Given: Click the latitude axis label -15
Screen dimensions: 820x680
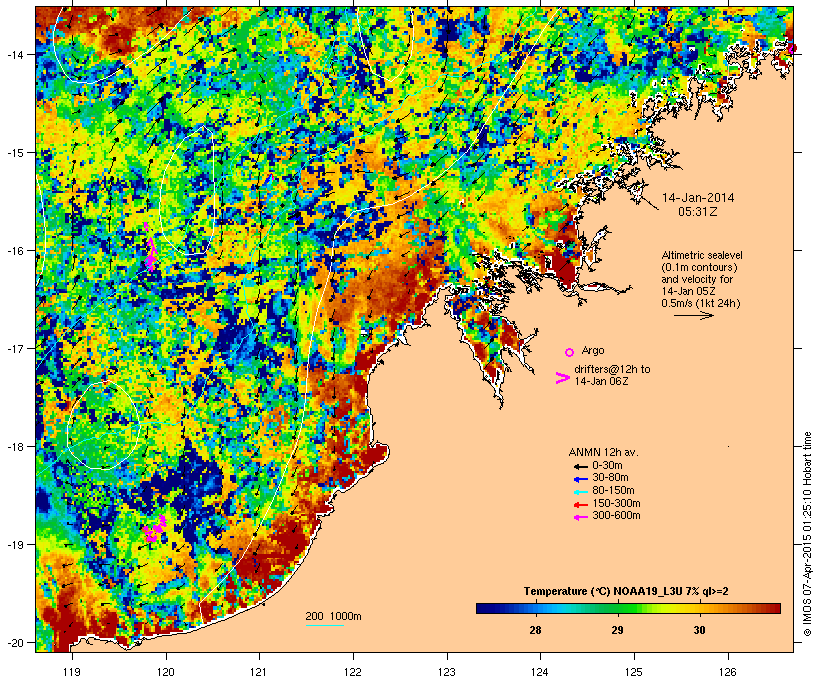Looking at the screenshot, I should coord(15,153).
